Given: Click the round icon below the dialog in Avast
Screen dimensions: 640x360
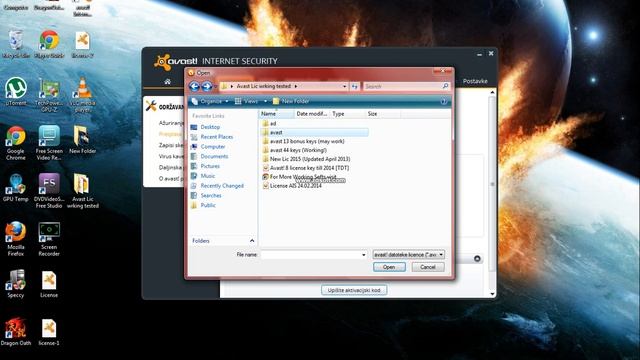Looking at the screenshot, I should tap(477, 259).
